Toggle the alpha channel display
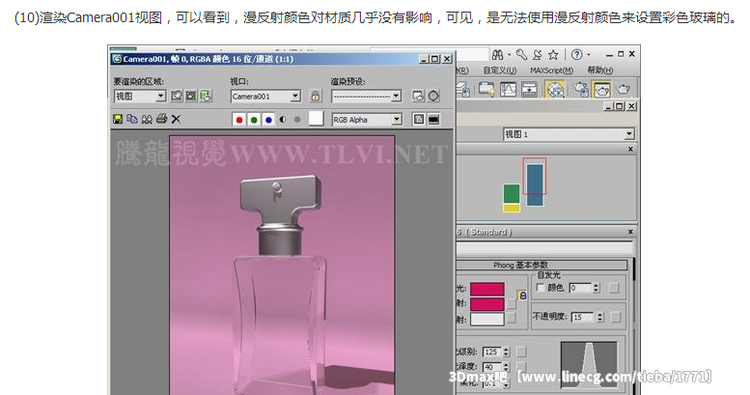The height and width of the screenshot is (395, 750). (x=283, y=120)
